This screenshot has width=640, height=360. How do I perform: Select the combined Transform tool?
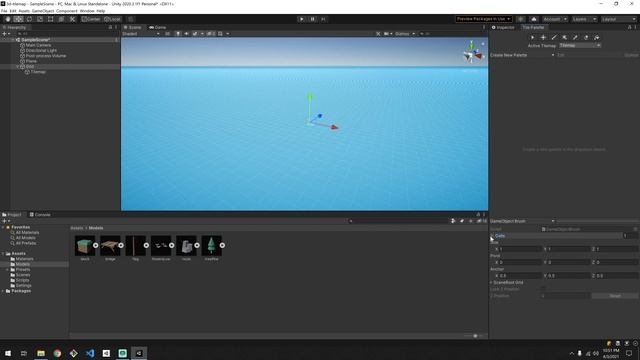coord(61,19)
